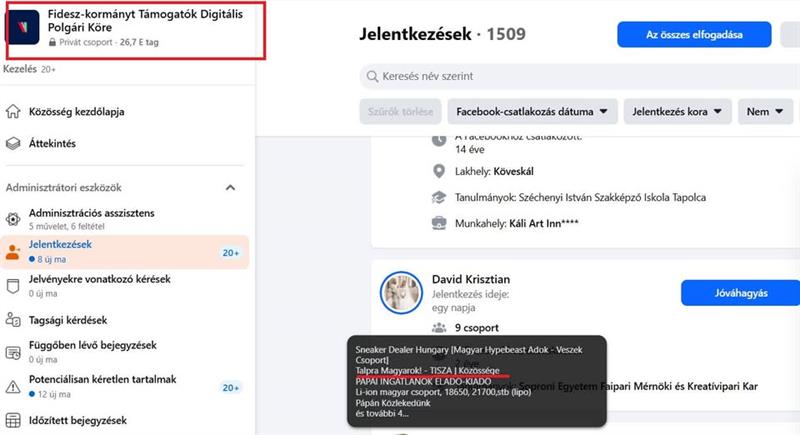
Task: Open Potenciálisan kéretlen tartalmak warning icon
Action: point(13,386)
